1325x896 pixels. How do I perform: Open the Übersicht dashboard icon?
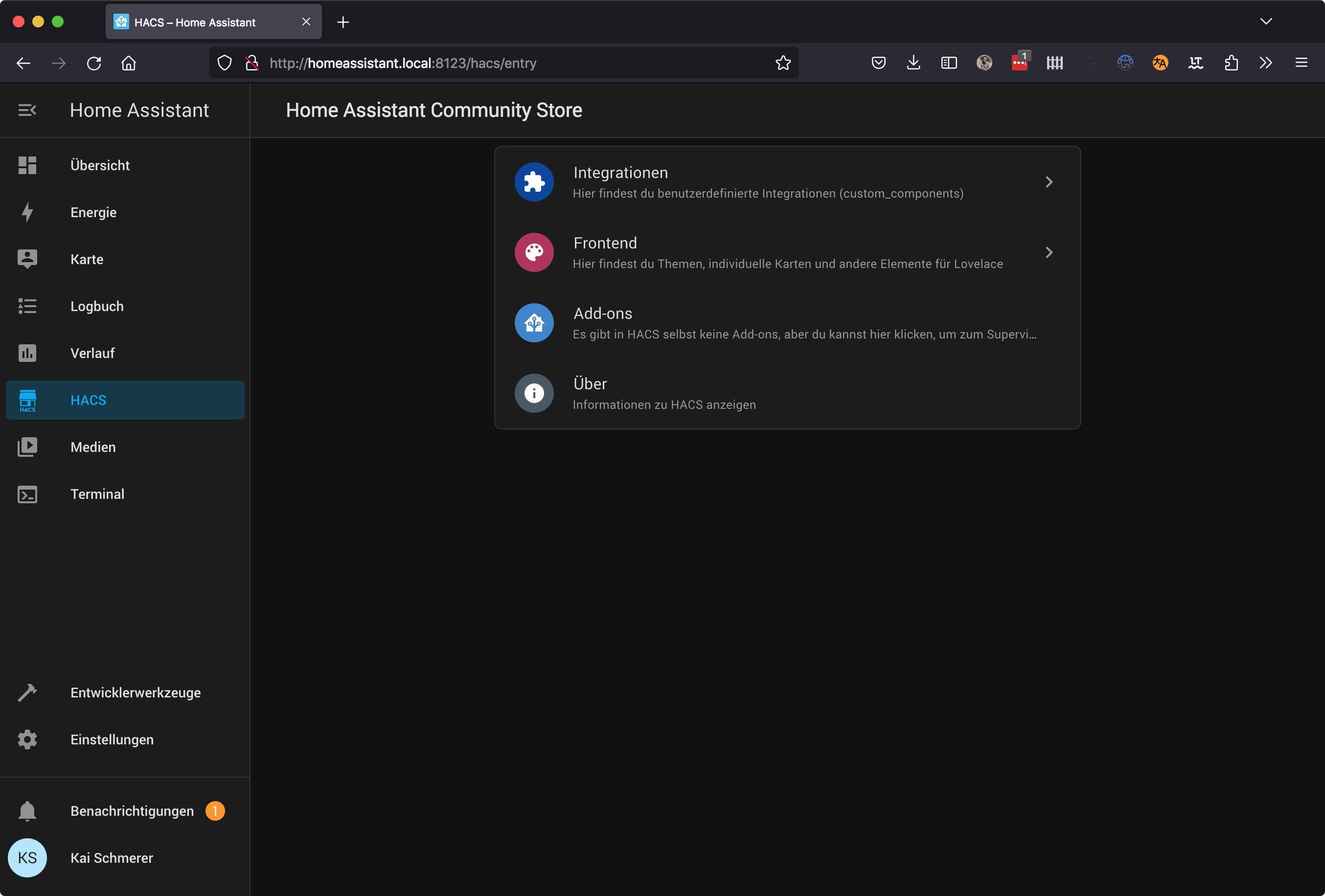(x=27, y=165)
